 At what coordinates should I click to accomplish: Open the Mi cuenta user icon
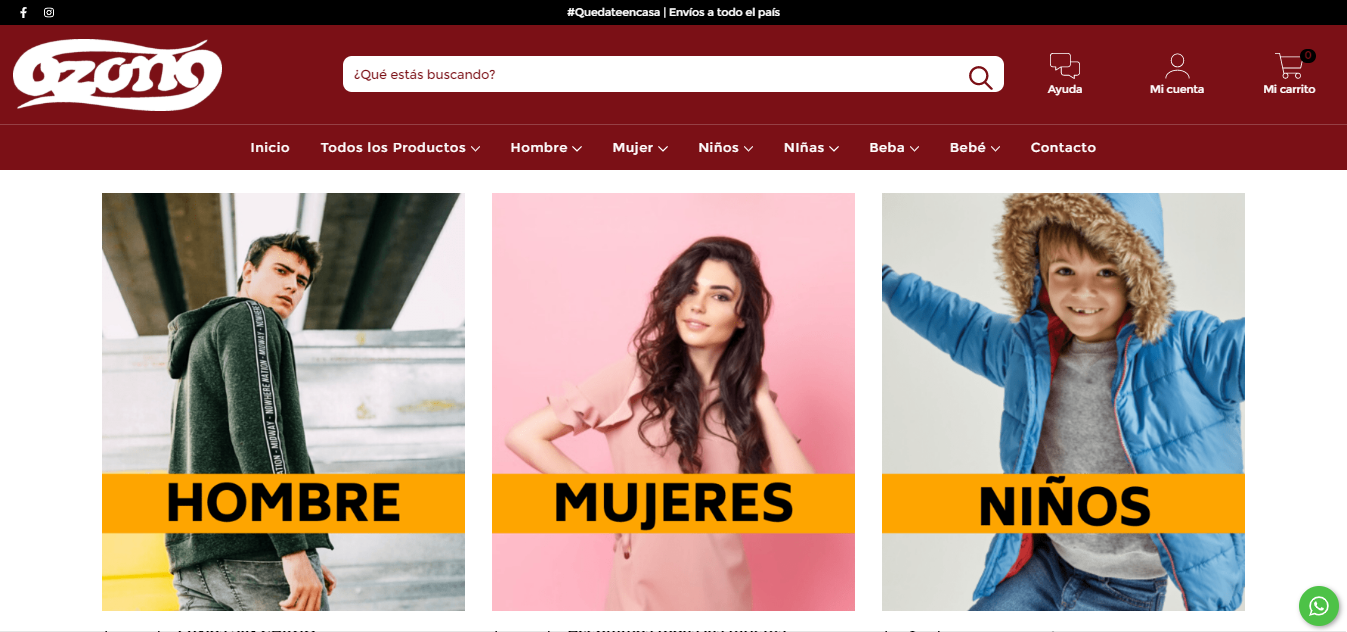(1177, 66)
